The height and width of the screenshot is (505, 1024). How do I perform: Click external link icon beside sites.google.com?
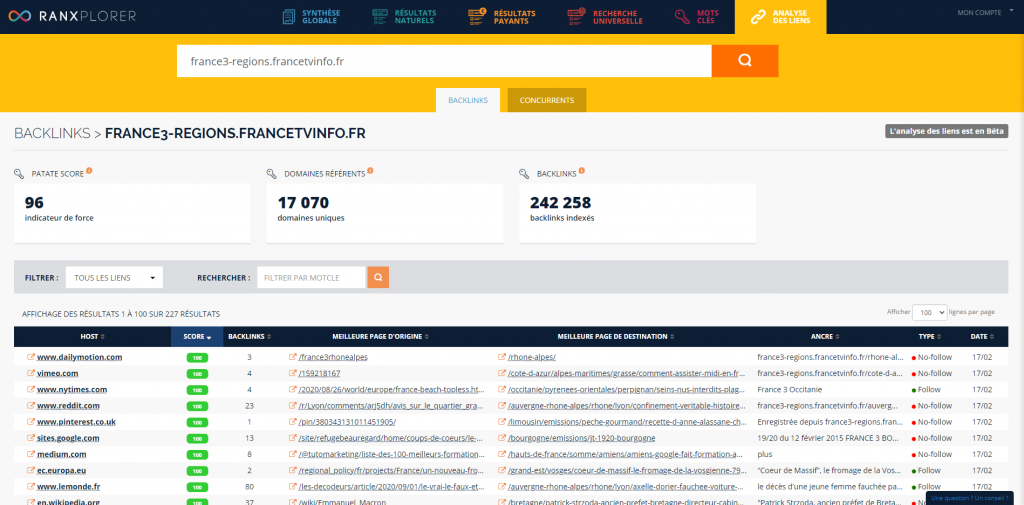30,438
